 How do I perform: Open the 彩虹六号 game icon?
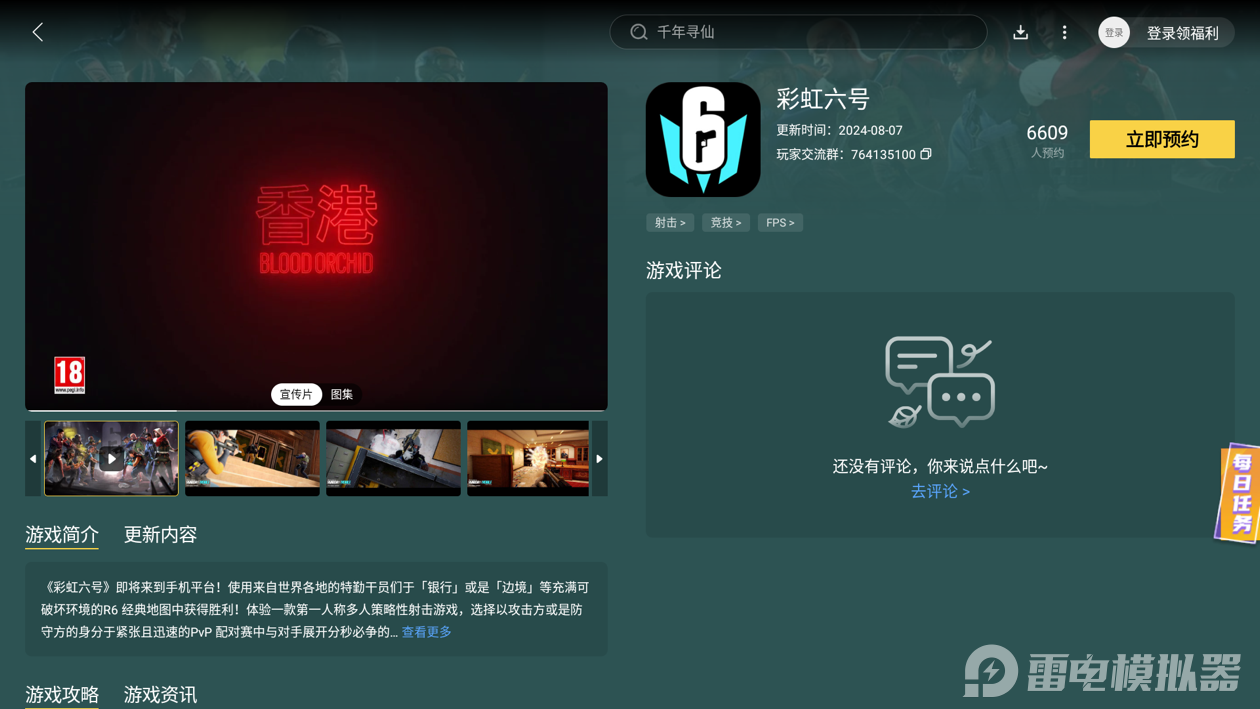pos(703,139)
